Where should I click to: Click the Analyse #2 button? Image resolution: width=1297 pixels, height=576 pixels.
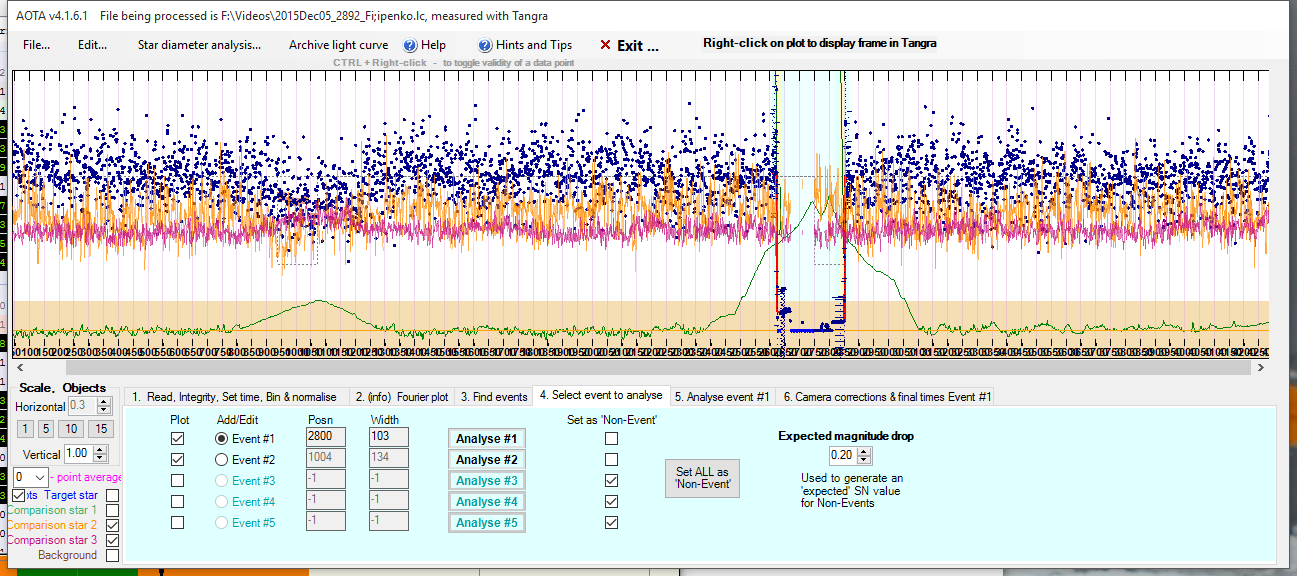487,460
